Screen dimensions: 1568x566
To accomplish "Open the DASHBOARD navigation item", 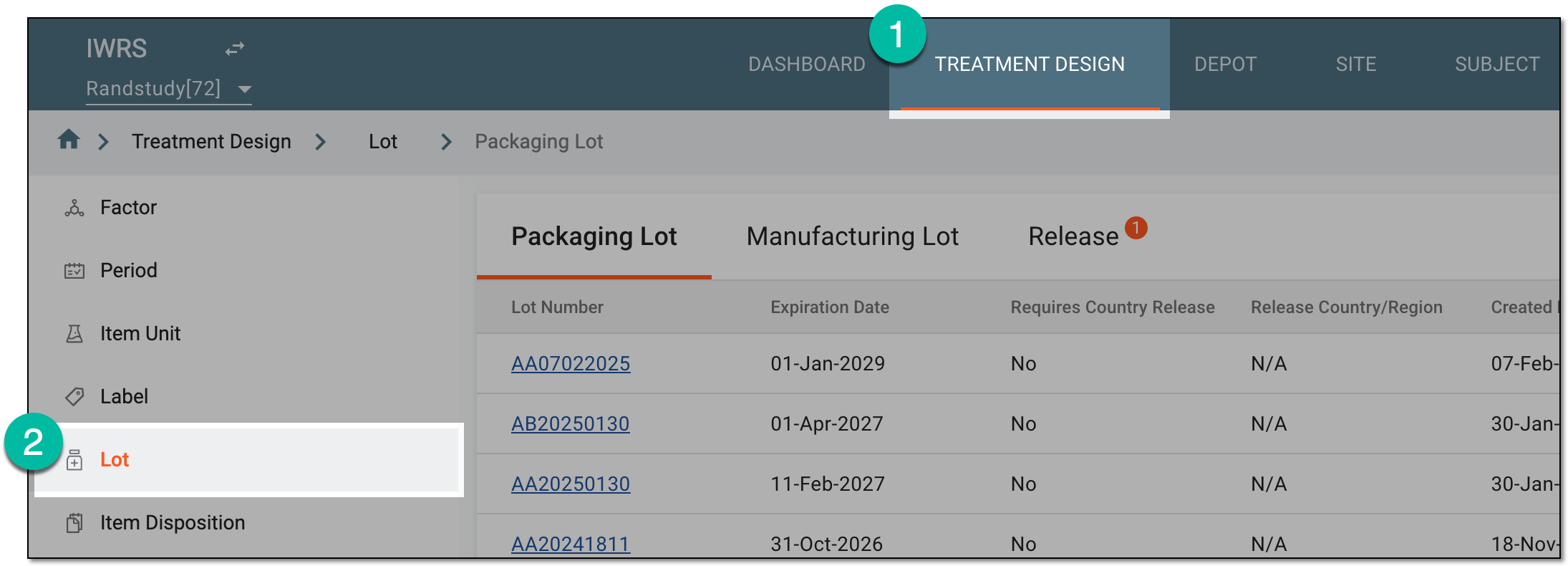I will point(807,64).
